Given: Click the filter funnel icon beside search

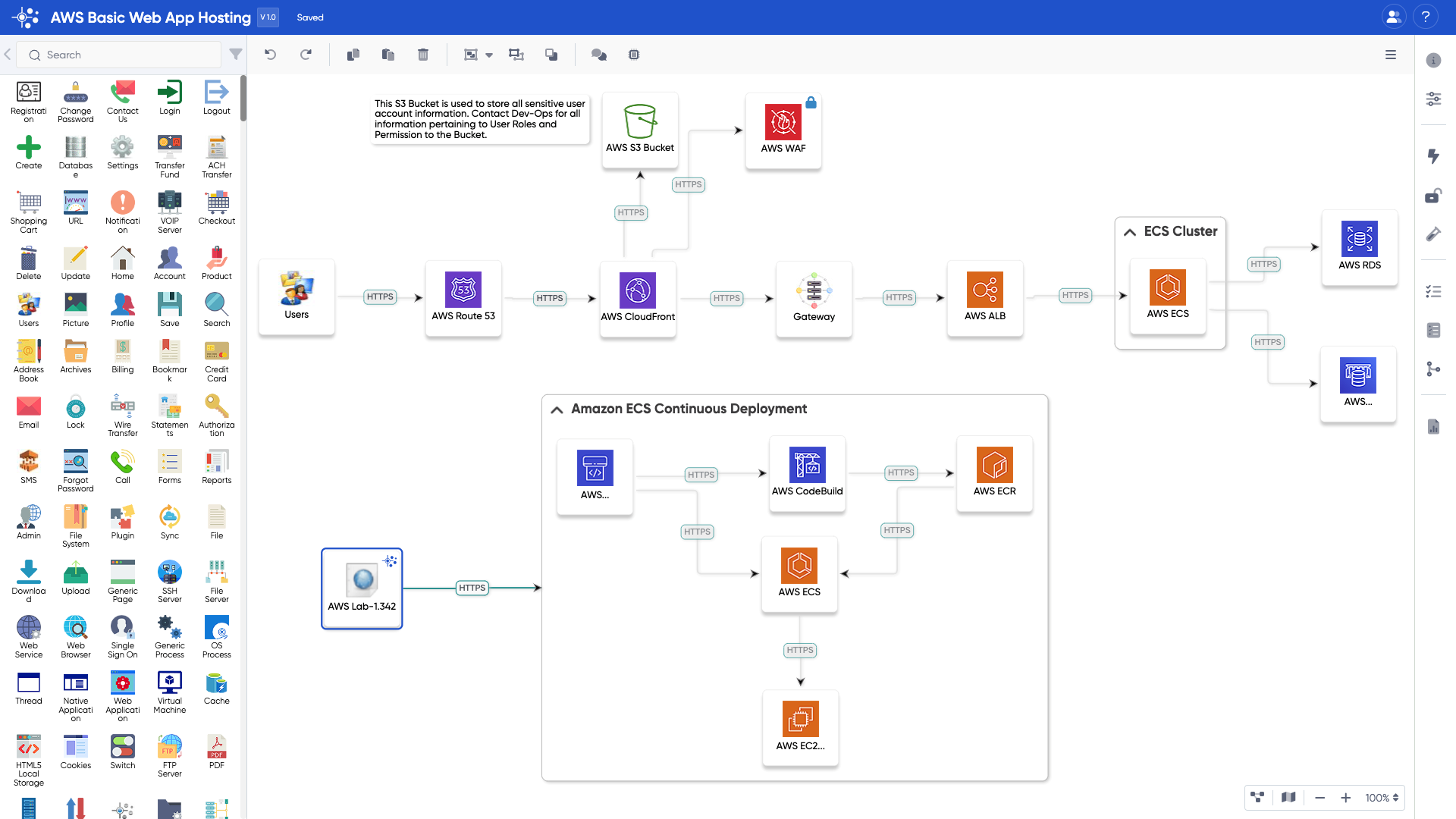Looking at the screenshot, I should (x=236, y=55).
